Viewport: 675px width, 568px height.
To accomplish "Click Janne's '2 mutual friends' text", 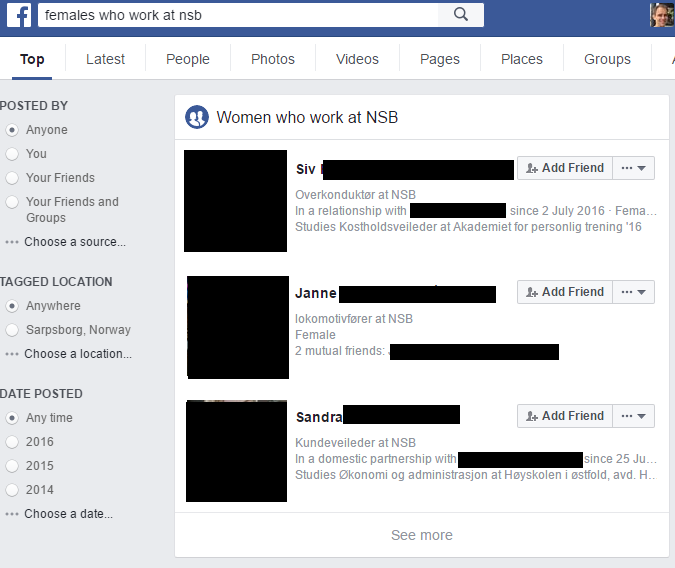I will [x=340, y=351].
